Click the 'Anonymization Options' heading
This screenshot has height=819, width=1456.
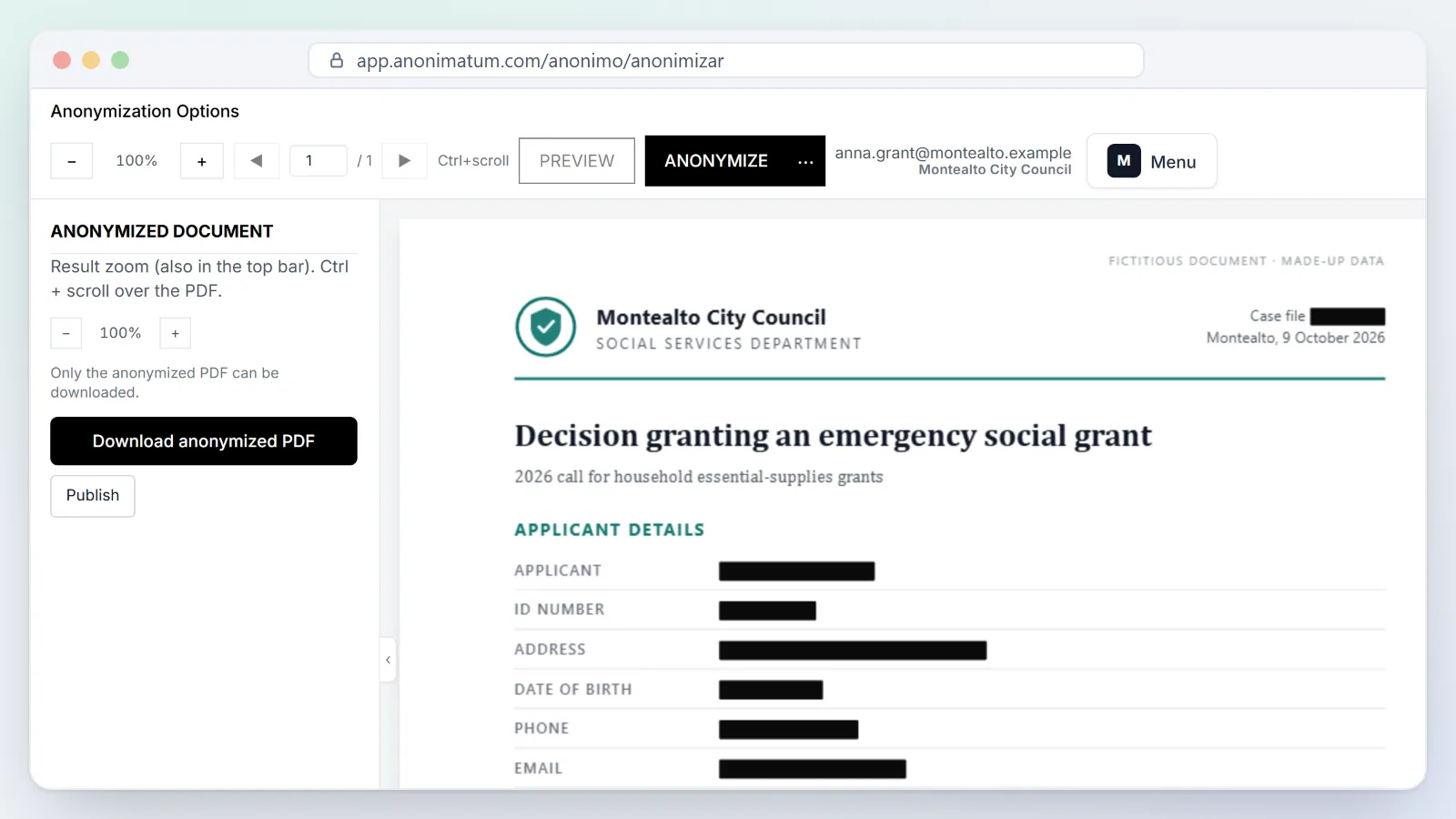coord(145,111)
